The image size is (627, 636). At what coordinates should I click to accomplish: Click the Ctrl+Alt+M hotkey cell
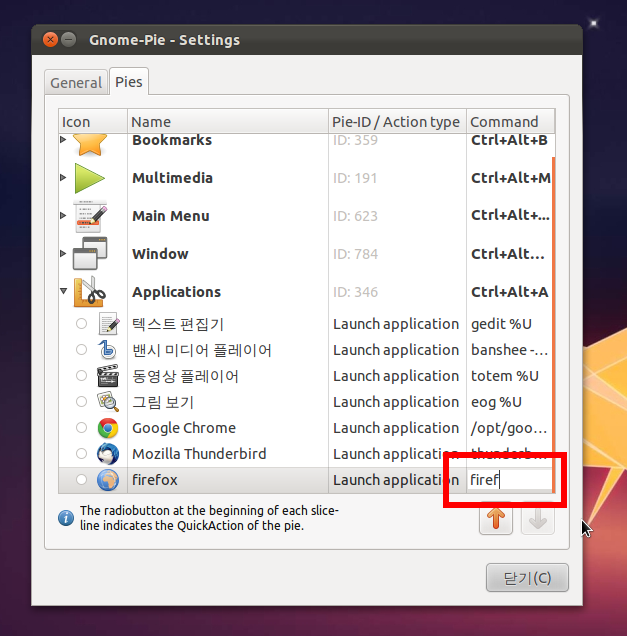(509, 178)
